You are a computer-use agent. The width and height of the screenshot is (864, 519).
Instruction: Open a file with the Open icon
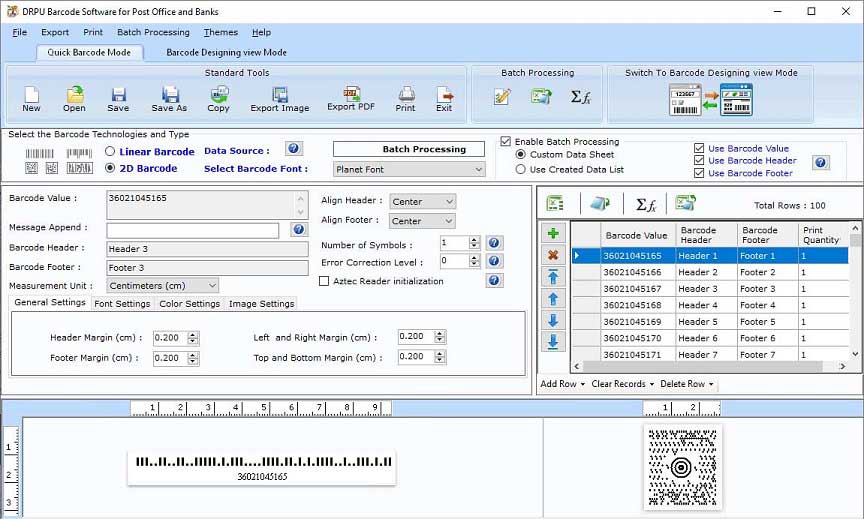point(74,95)
